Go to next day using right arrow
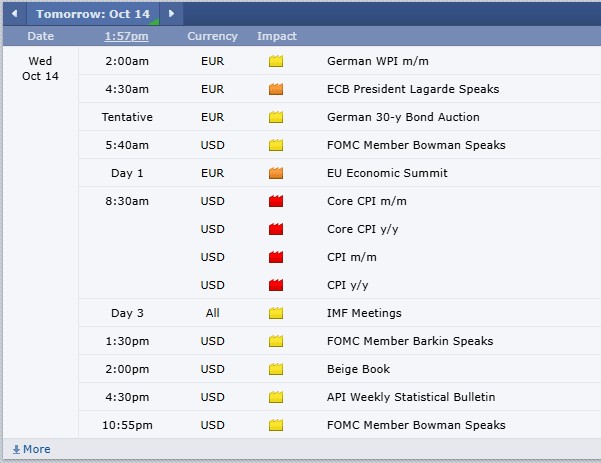Image resolution: width=601 pixels, height=463 pixels. point(171,14)
